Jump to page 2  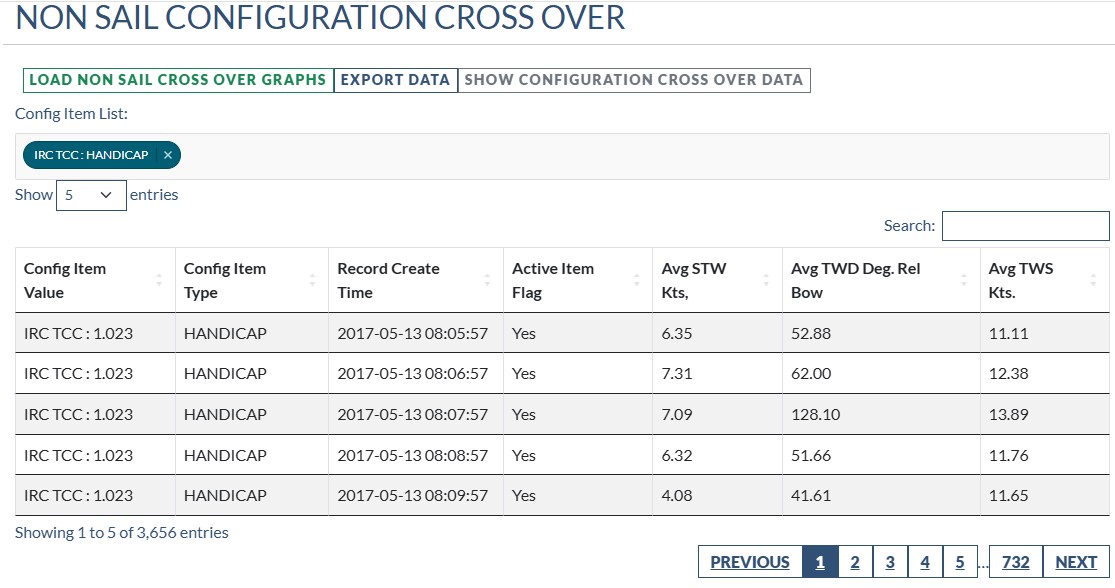pos(855,562)
